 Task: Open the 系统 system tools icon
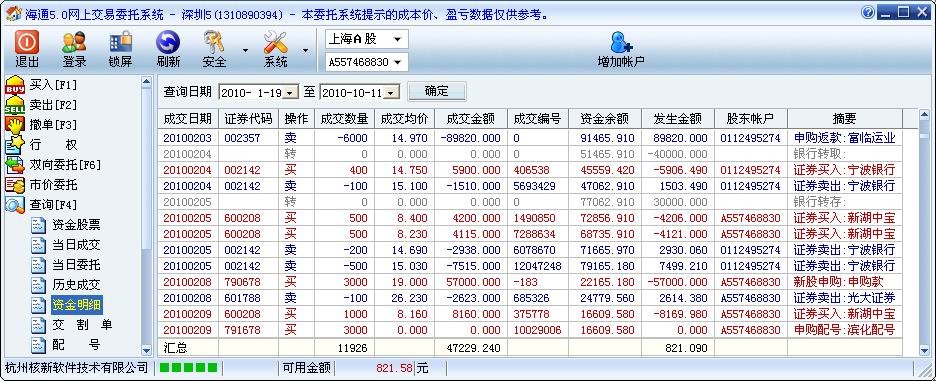(275, 50)
